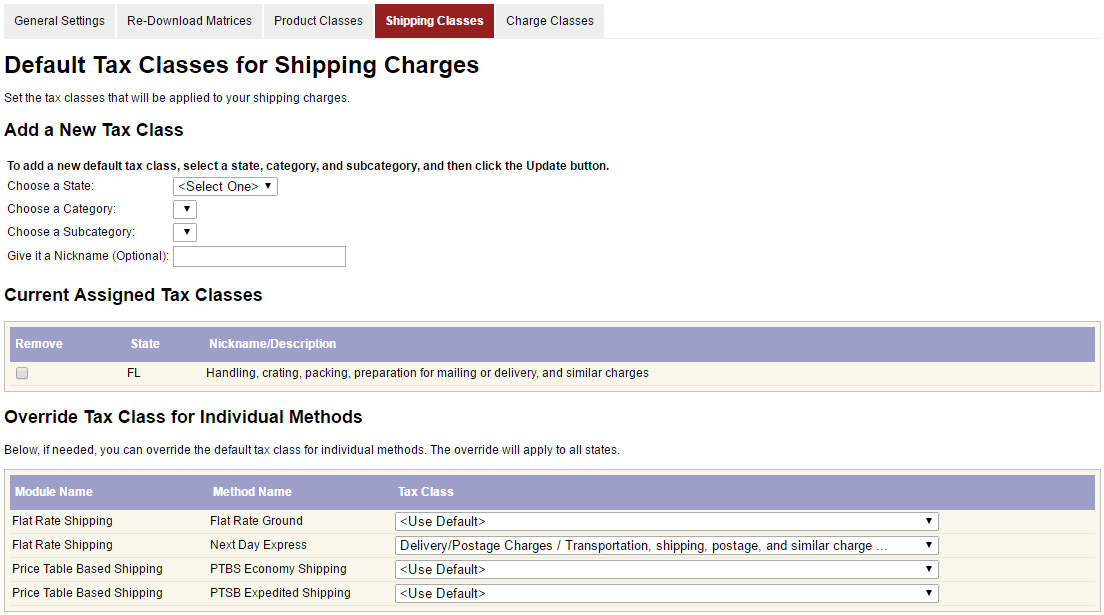The height and width of the screenshot is (615, 1104).
Task: Click the Nickname (Optional) text field
Action: (259, 256)
